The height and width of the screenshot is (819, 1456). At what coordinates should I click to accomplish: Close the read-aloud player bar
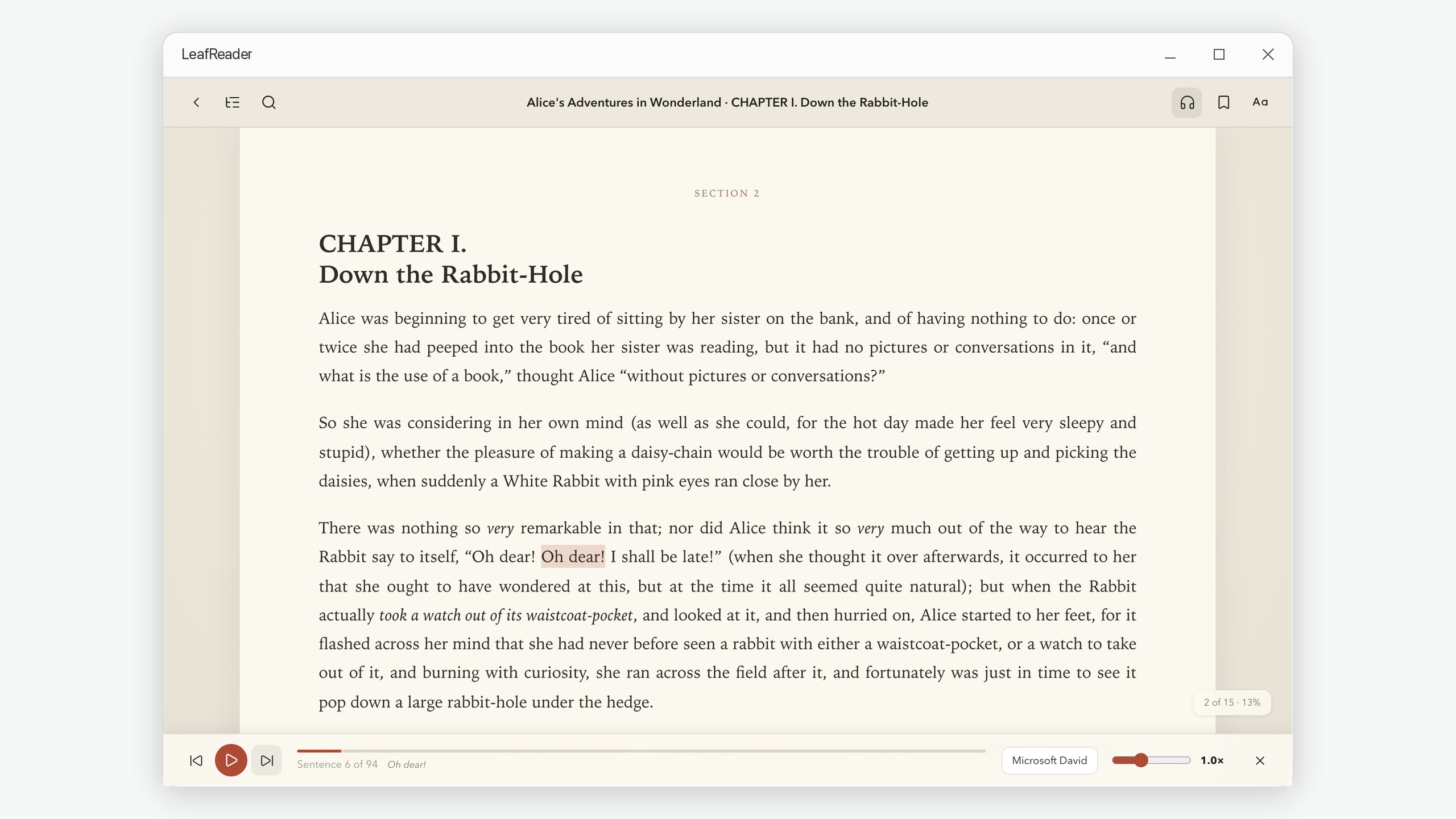coord(1260,760)
